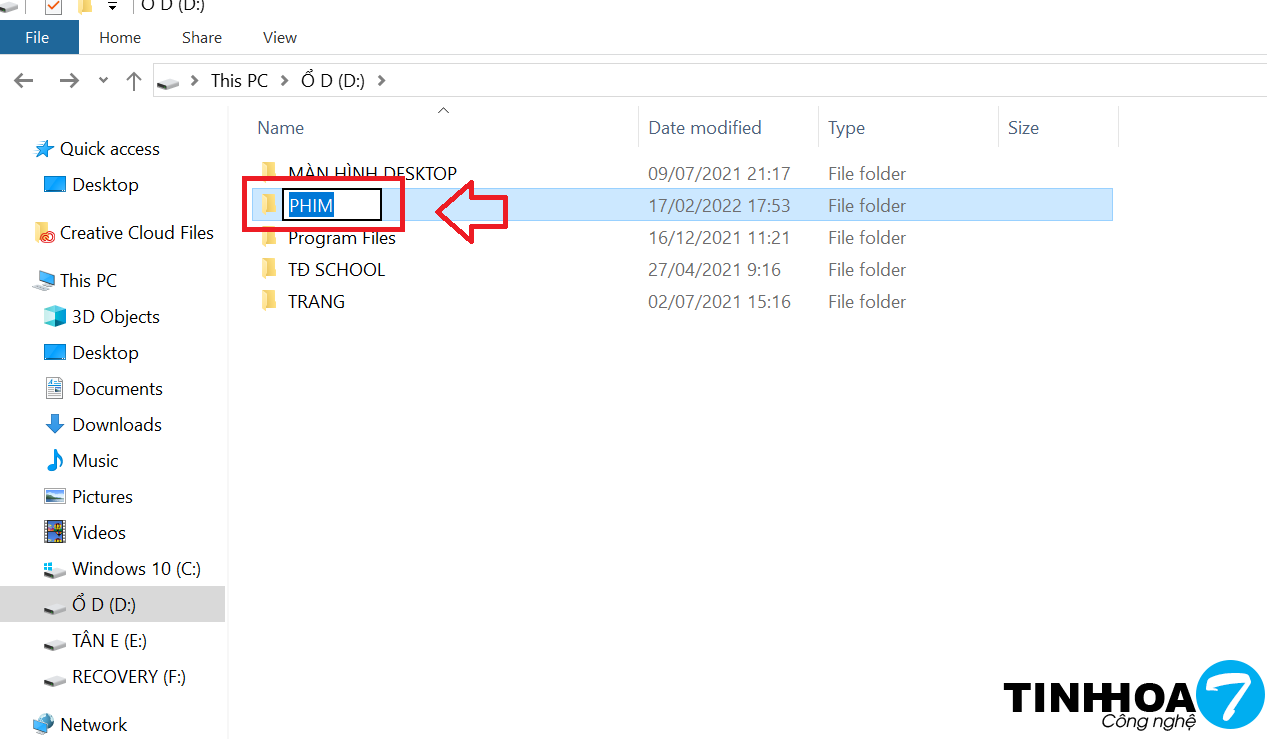Open Music library in sidebar
Screen dimensions: 1267x739
click(95, 461)
